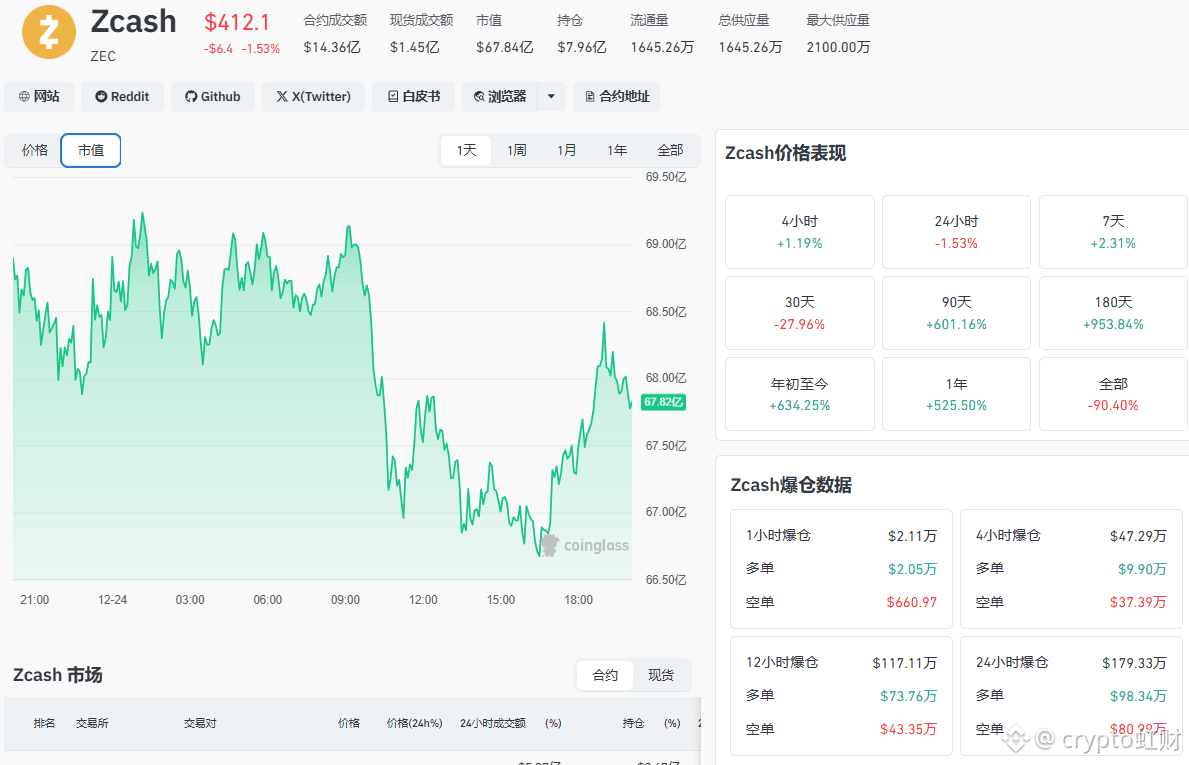Screen dimensions: 1189x765
Task: Open the 浏览器 explorer button
Action: pos(500,96)
